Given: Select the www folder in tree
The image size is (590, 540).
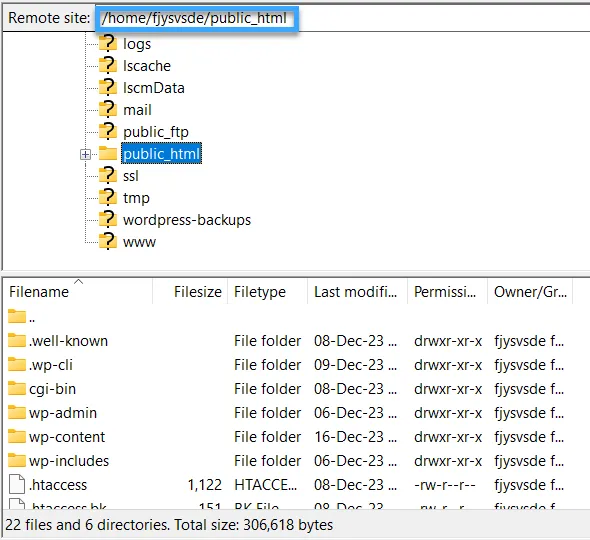Looking at the screenshot, I should (x=139, y=242).
